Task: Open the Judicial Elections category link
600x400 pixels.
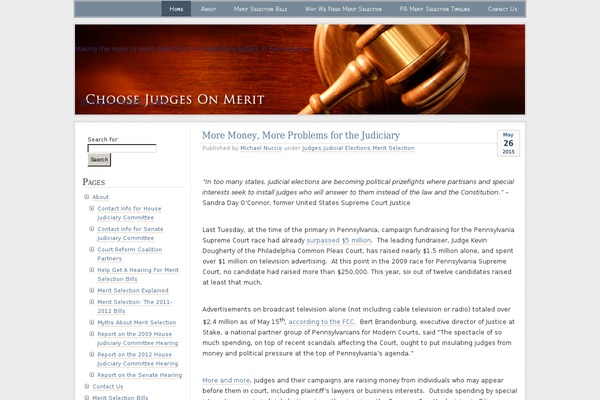Action: pos(347,148)
